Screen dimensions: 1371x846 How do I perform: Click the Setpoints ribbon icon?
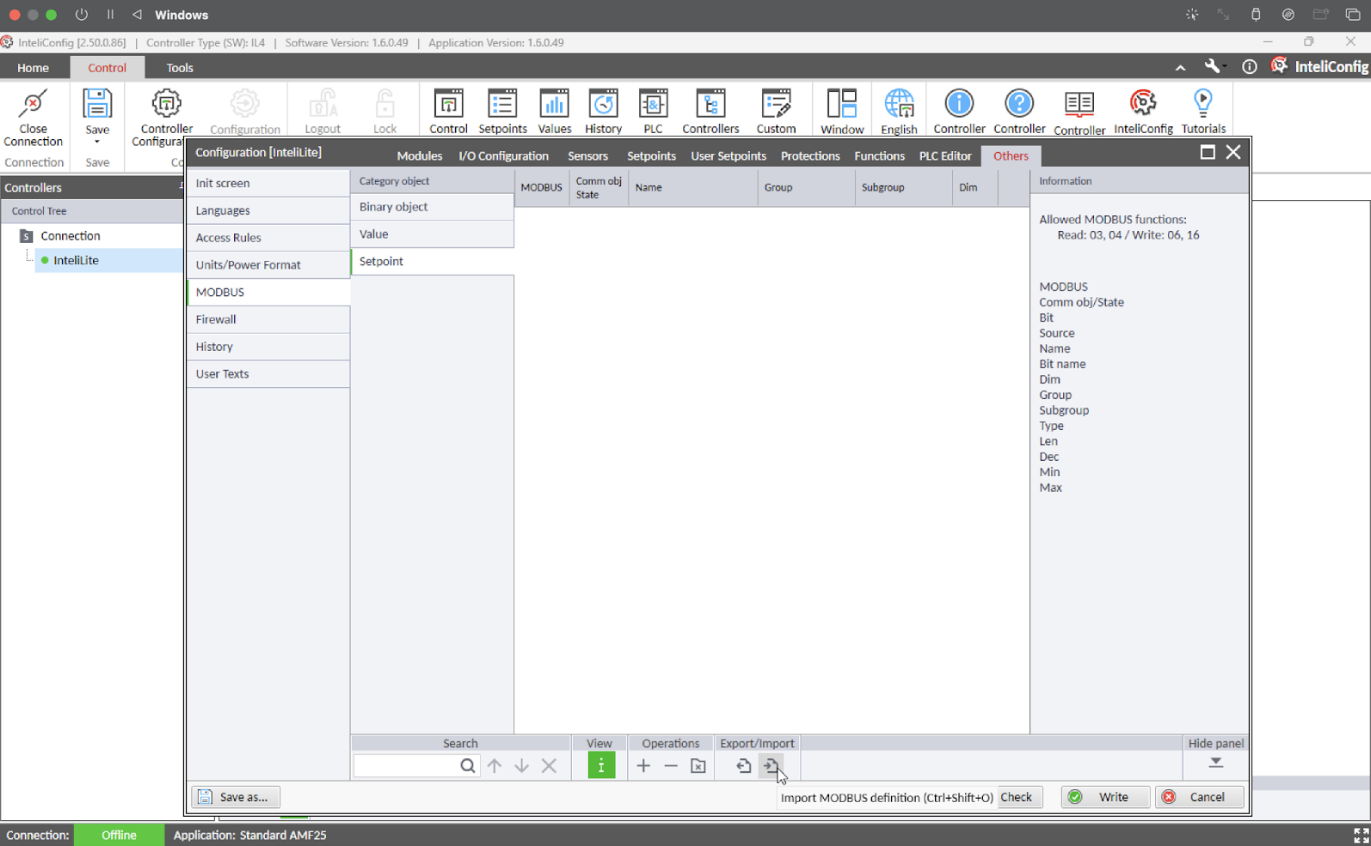coord(502,104)
